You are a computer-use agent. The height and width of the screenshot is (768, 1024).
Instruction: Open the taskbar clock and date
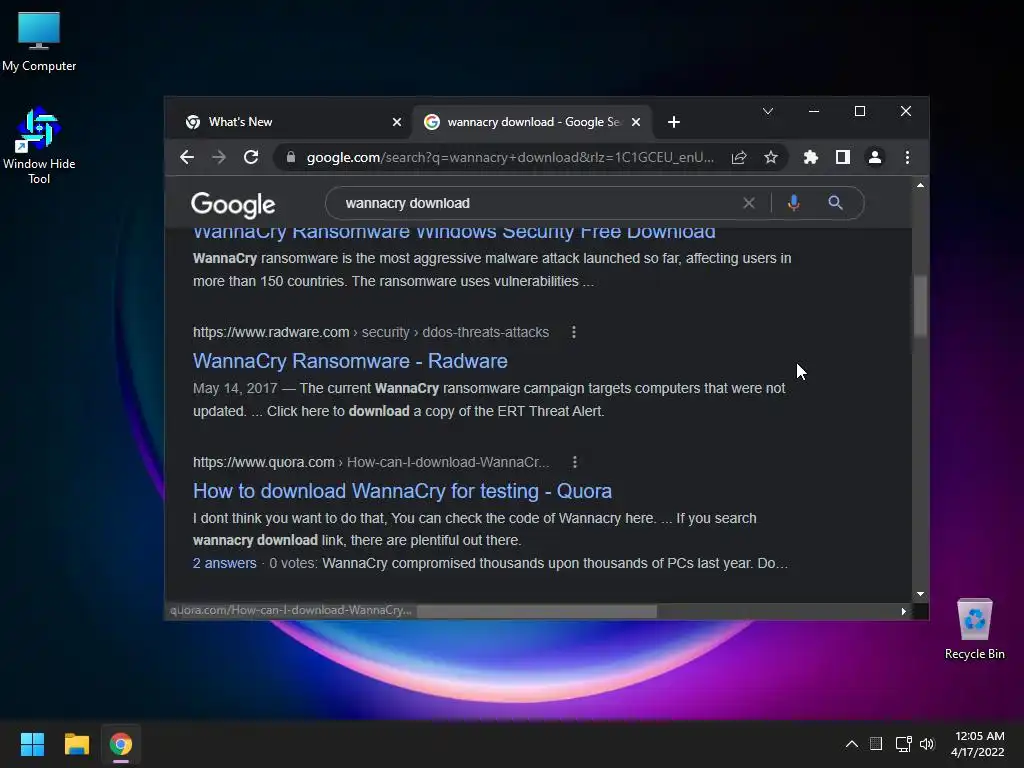point(978,744)
